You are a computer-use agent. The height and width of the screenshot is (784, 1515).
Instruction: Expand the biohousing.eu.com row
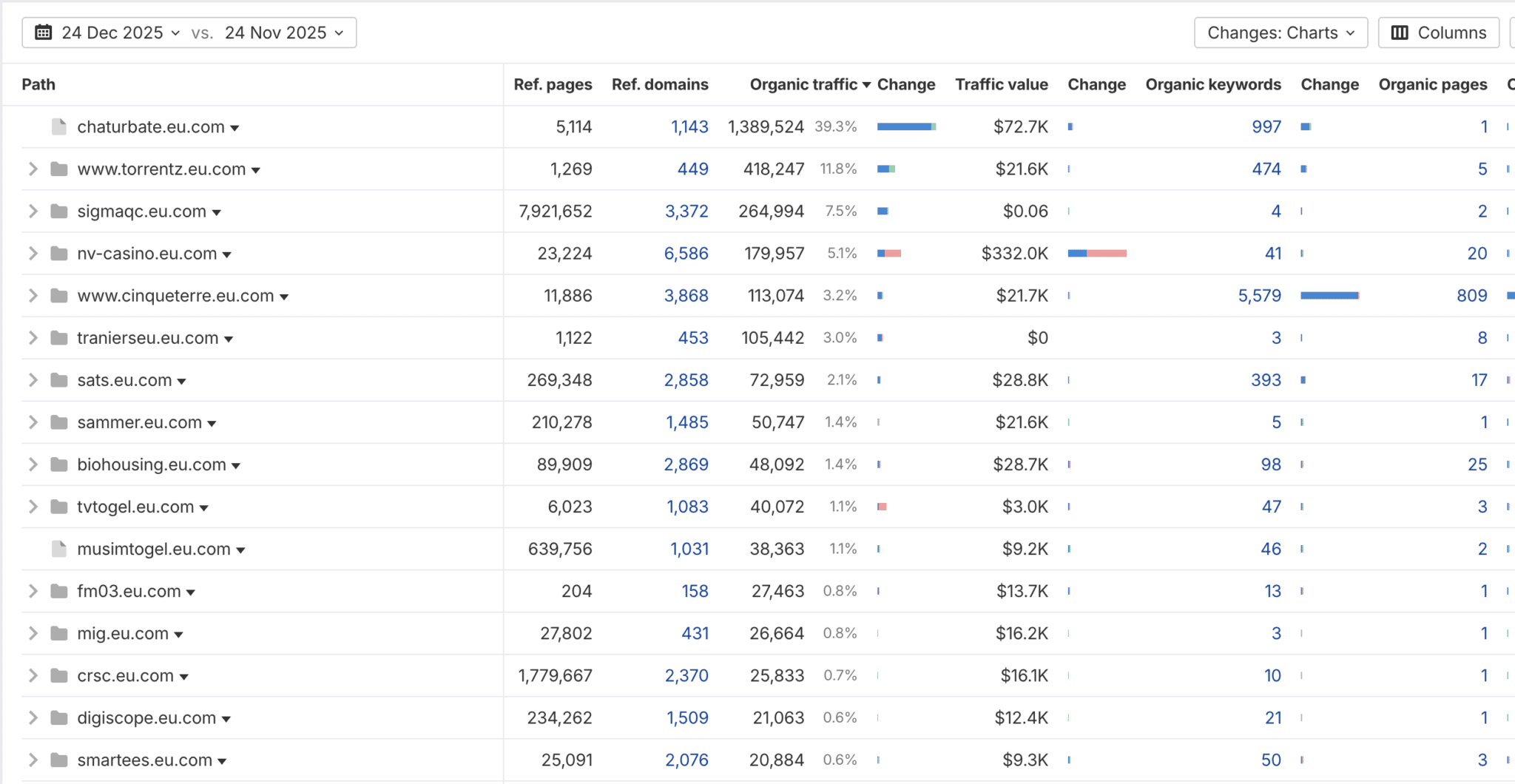33,464
